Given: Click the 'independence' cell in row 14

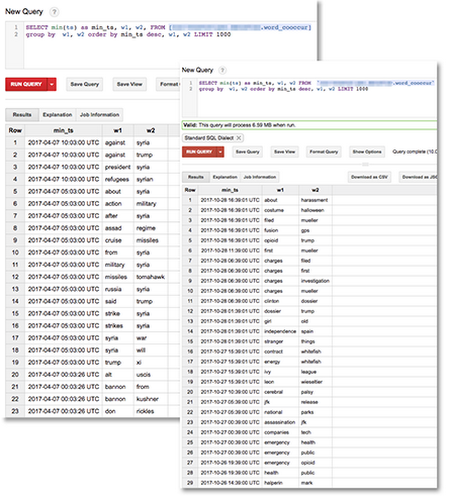Looking at the screenshot, I should click(x=280, y=331).
